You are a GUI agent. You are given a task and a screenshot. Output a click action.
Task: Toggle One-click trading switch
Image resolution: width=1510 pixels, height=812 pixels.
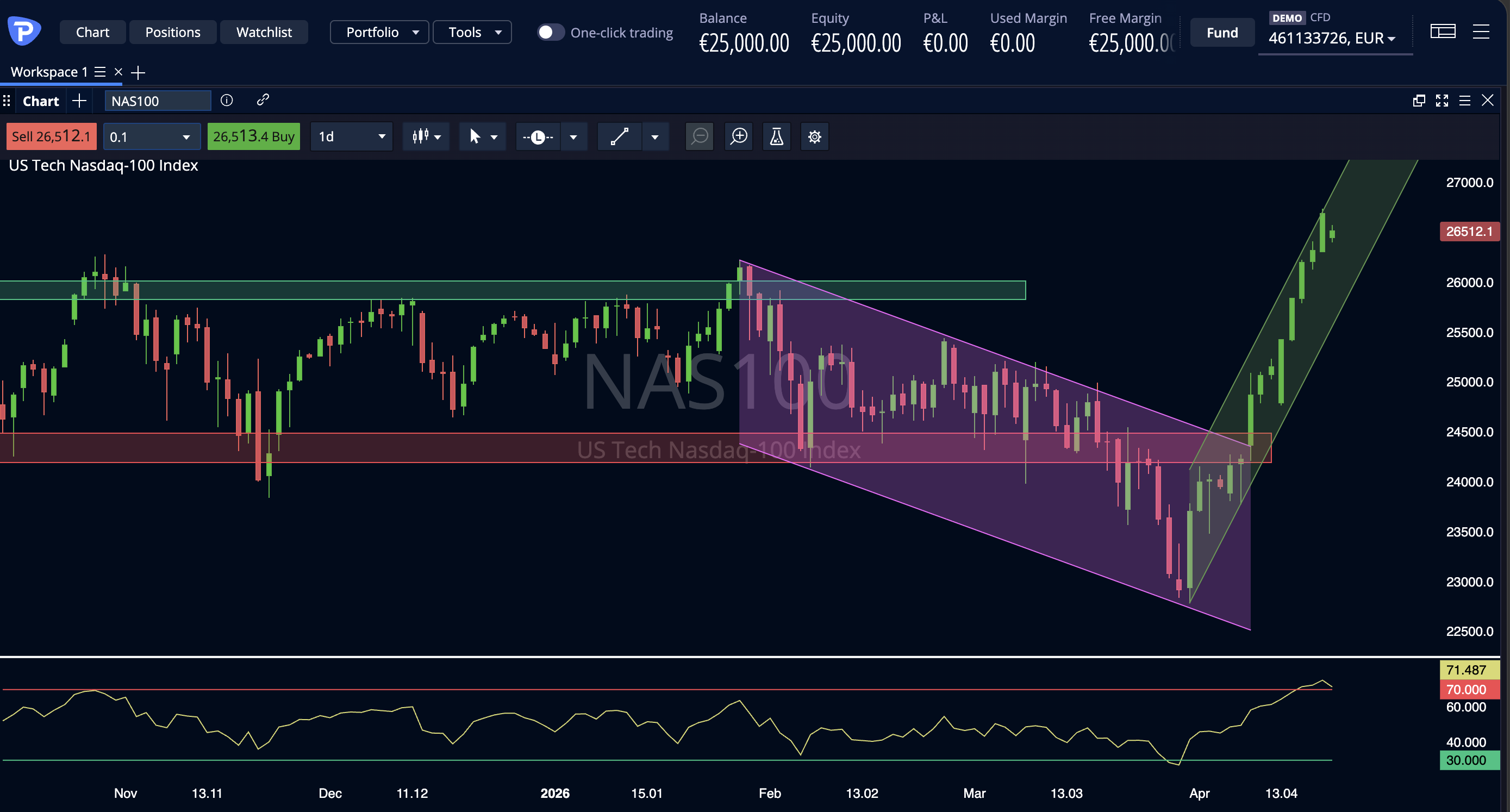coord(550,32)
